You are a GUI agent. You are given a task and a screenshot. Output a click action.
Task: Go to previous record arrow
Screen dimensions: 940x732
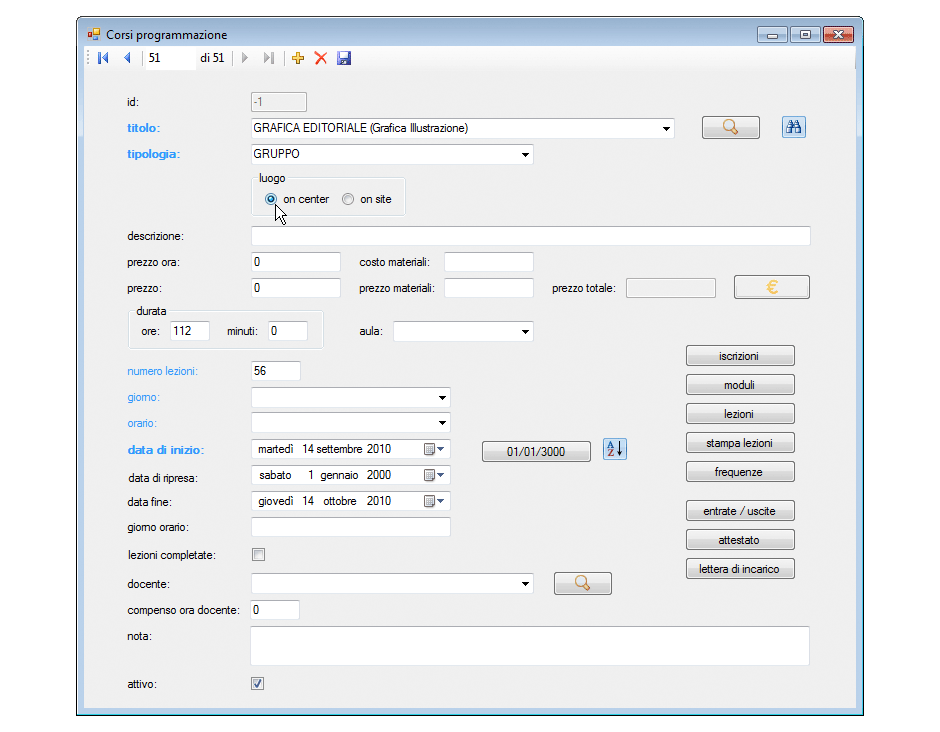tap(127, 58)
